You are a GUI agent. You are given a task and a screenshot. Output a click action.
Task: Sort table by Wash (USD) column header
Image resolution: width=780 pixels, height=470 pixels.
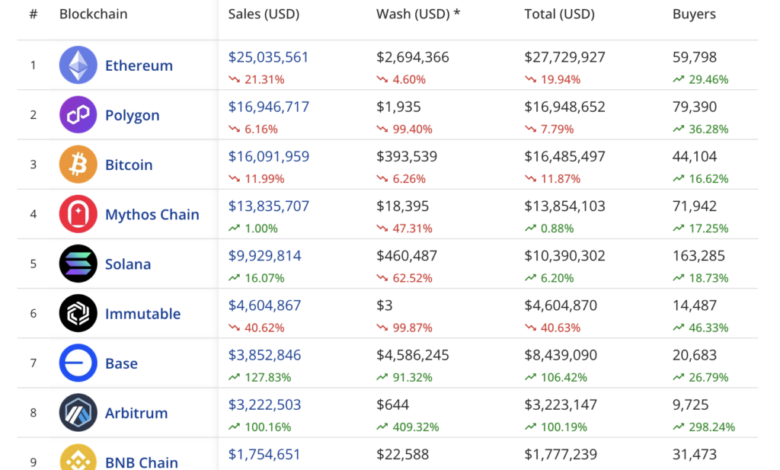pos(419,15)
